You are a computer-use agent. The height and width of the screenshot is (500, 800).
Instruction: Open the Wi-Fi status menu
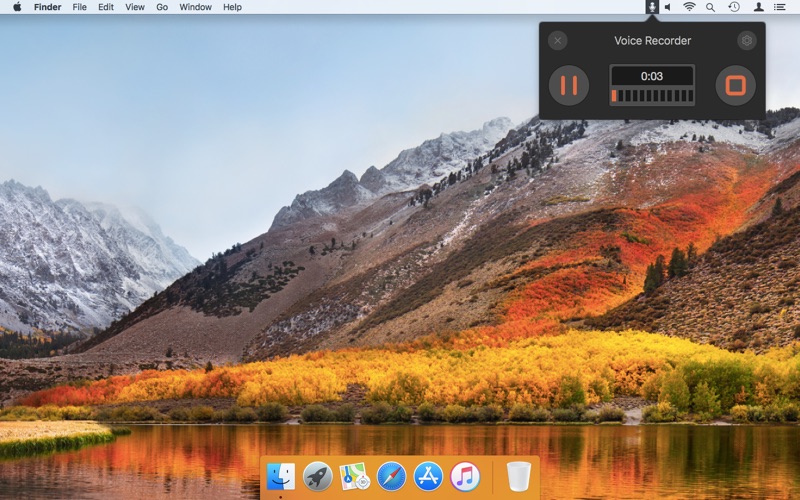689,7
